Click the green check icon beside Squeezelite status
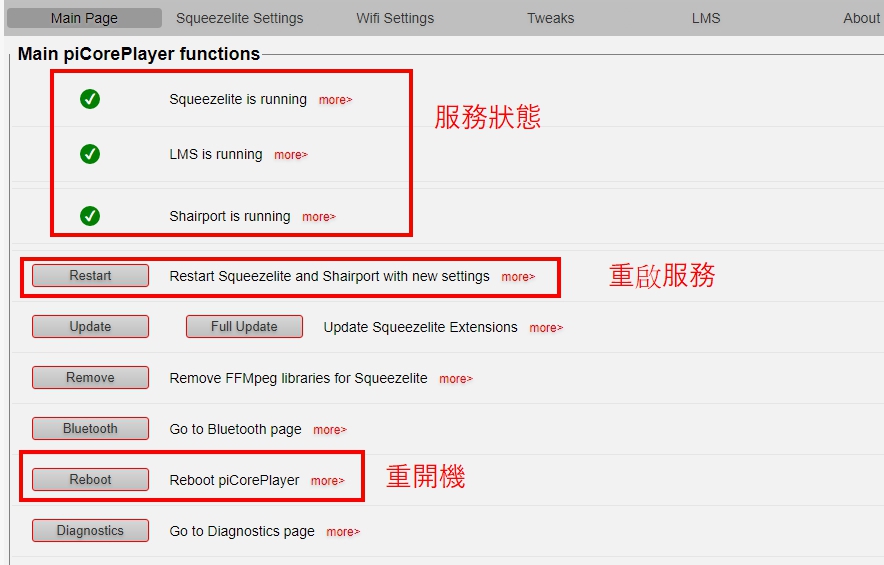 pos(90,99)
